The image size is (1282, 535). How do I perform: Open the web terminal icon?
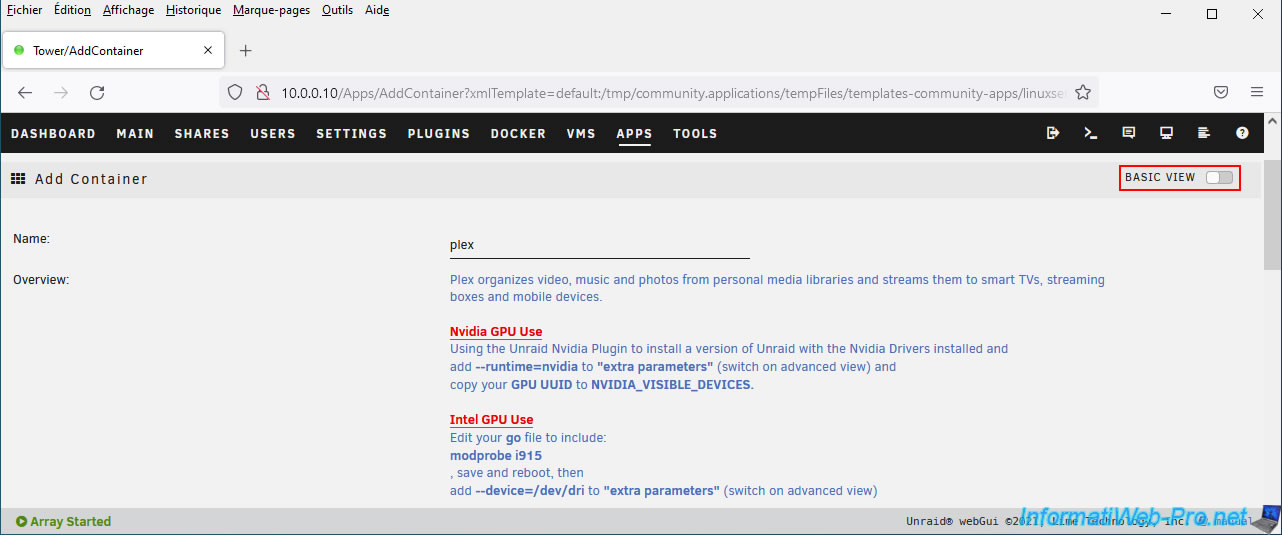coord(1091,133)
